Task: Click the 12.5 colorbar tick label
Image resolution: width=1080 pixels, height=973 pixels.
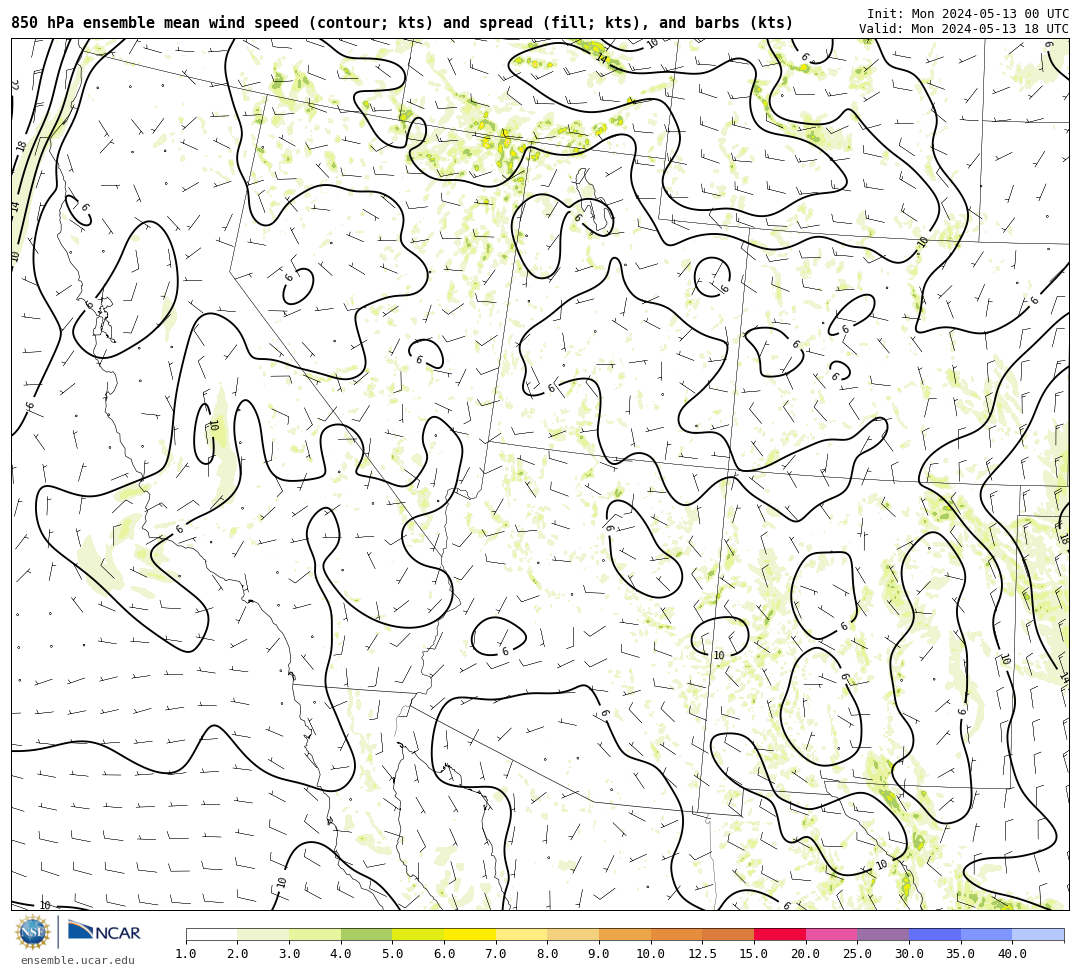Action: tap(703, 954)
